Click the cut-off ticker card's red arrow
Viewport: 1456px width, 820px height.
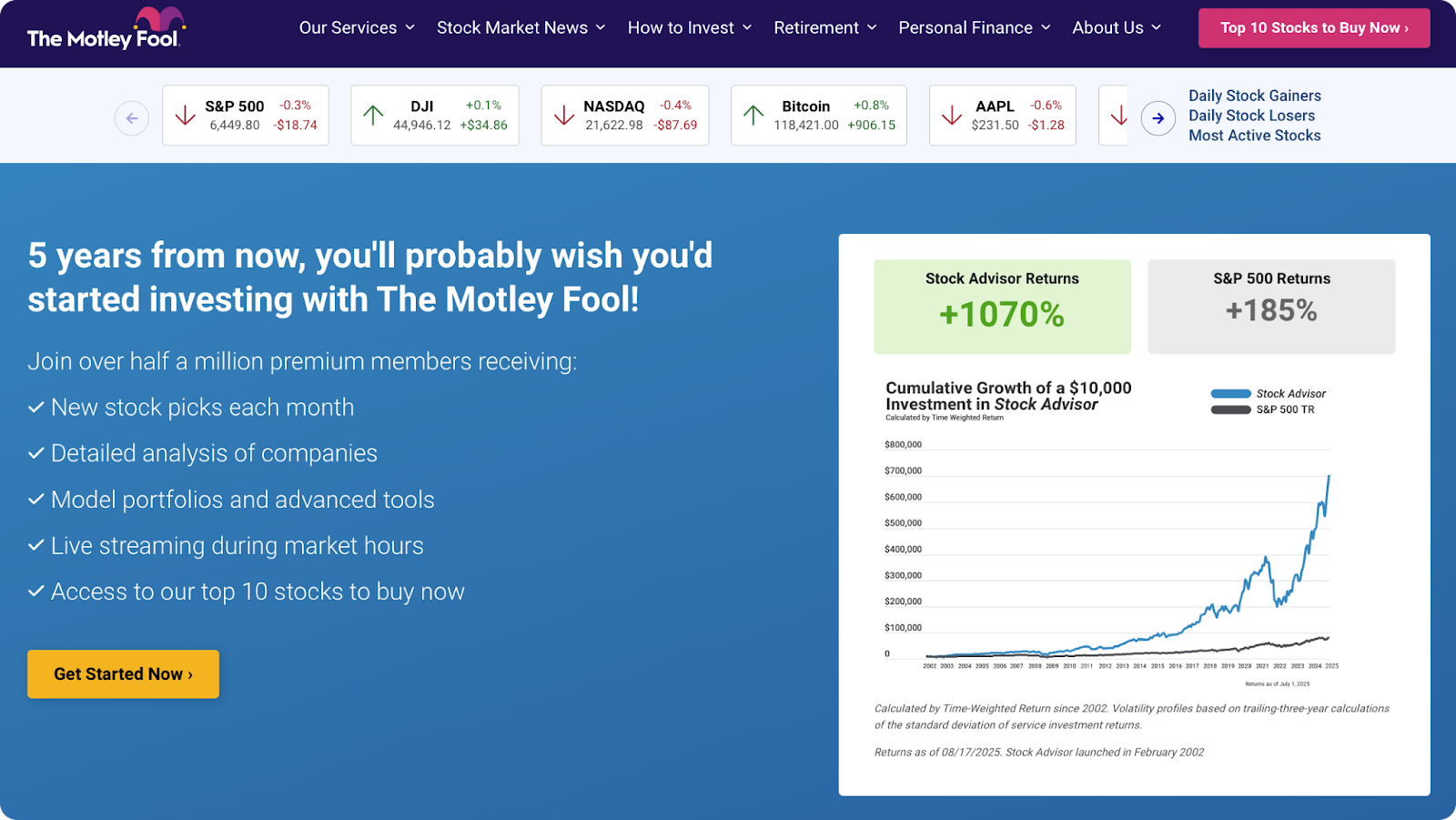pyautogui.click(x=1119, y=116)
